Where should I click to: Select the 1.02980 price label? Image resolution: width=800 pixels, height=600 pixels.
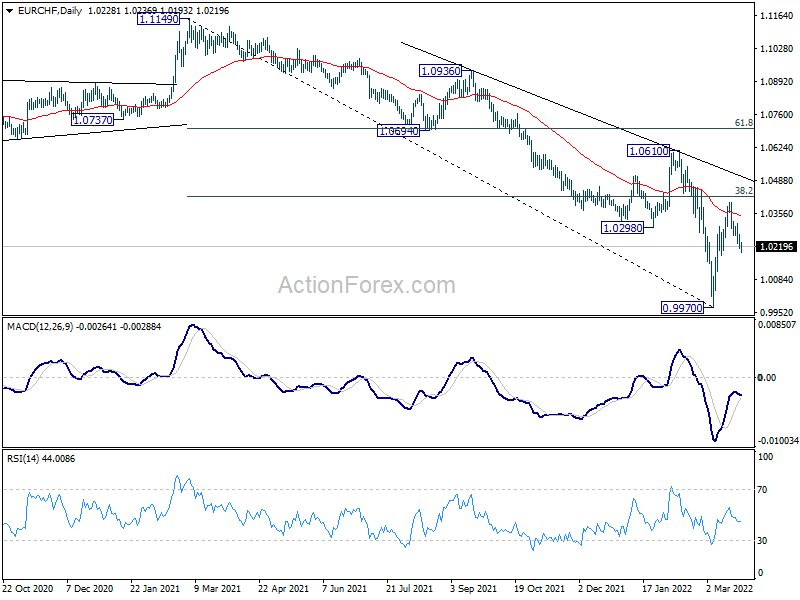click(622, 228)
